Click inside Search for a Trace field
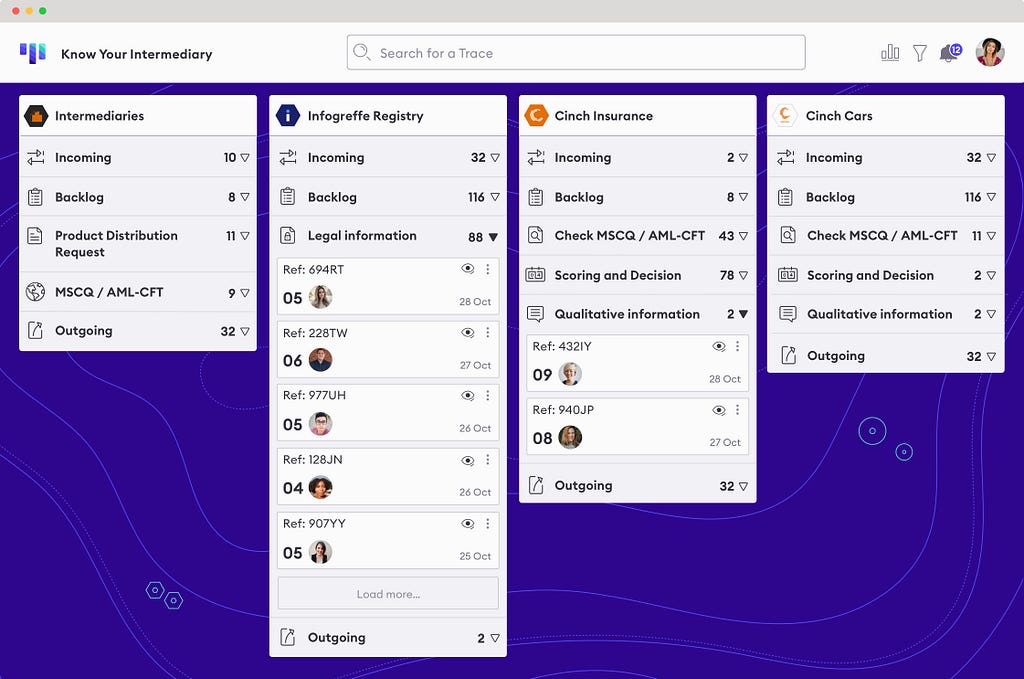 click(576, 52)
